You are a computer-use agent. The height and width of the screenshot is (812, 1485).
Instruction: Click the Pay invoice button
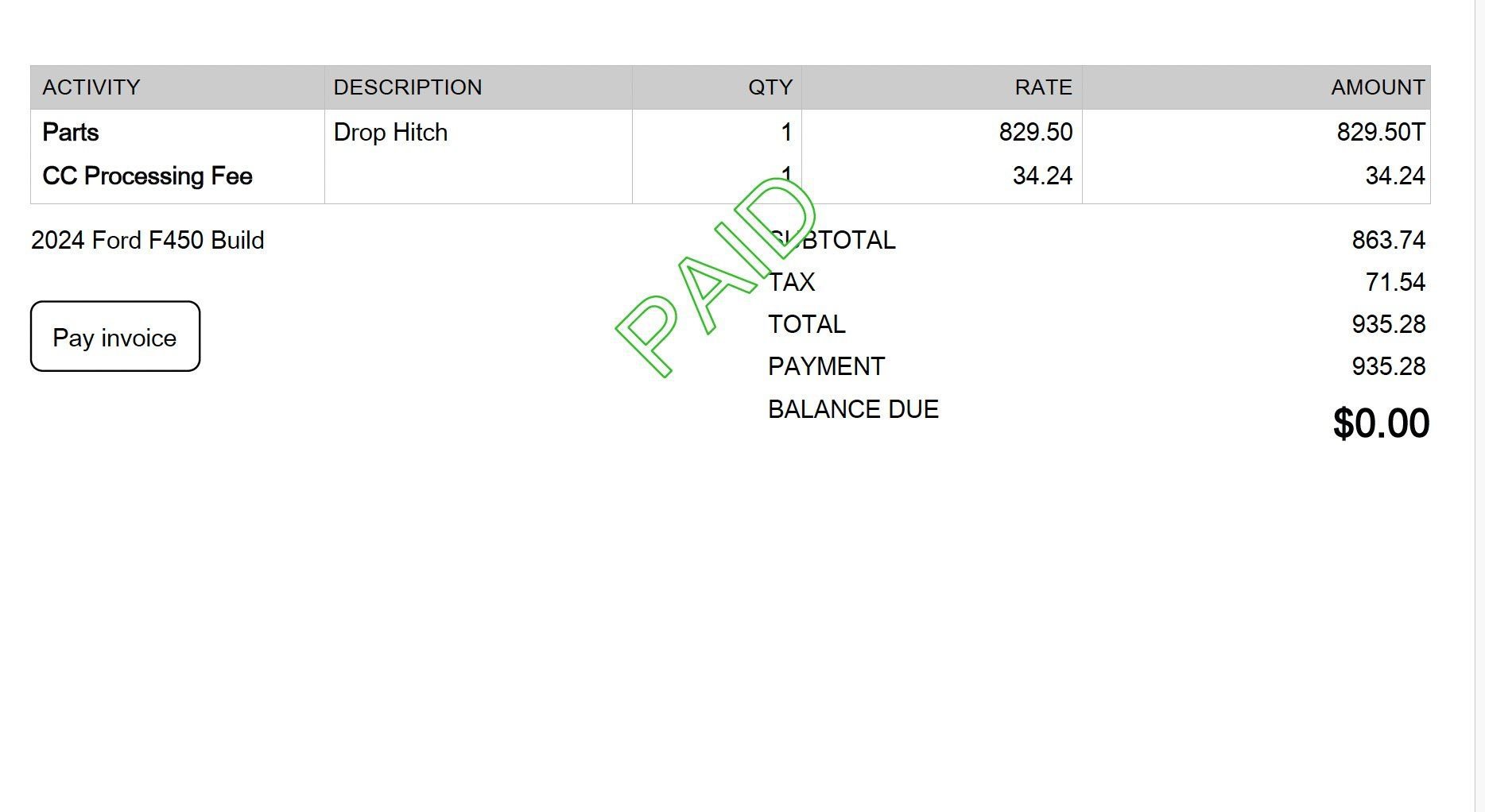tap(115, 336)
